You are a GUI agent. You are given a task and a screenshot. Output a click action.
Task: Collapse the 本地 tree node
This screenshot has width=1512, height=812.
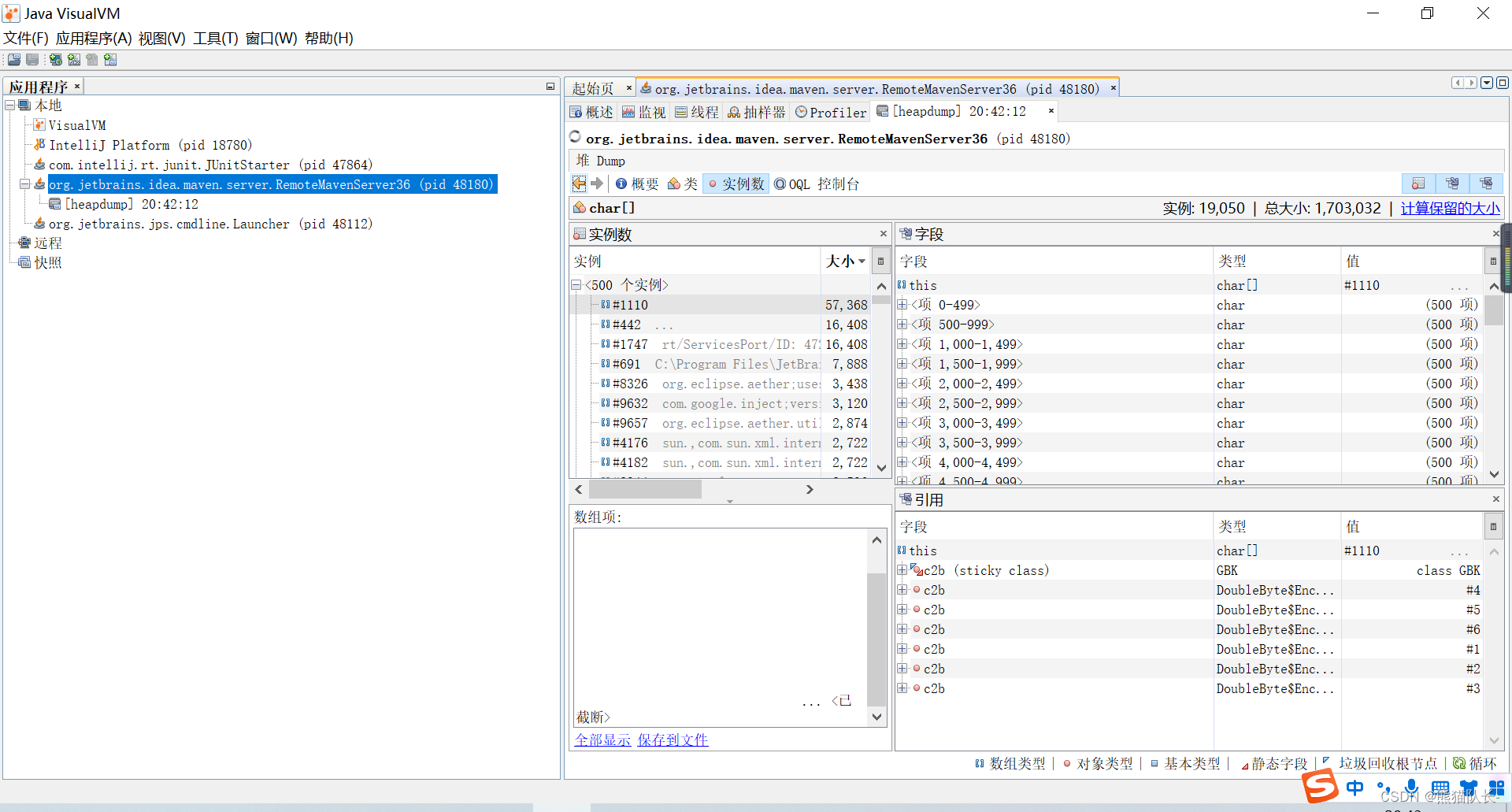point(9,105)
